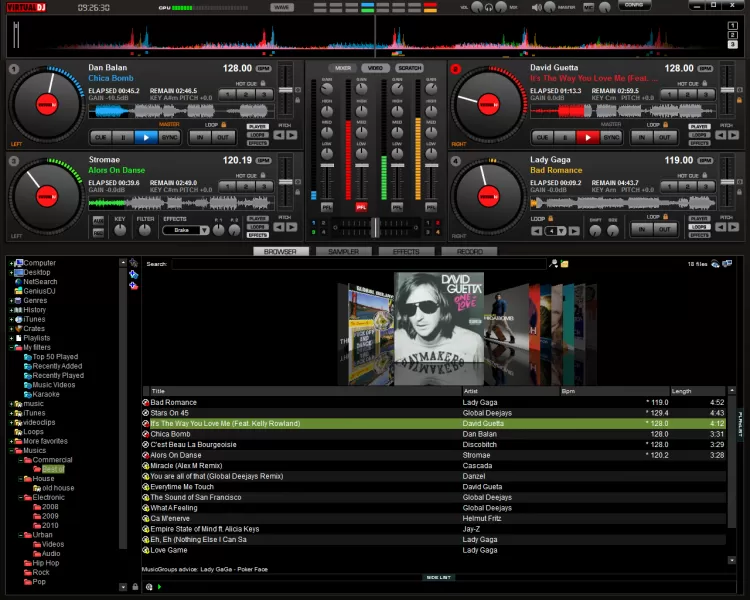The height and width of the screenshot is (600, 750).
Task: Click NetSearch icon in folder tree
Action: (17, 282)
